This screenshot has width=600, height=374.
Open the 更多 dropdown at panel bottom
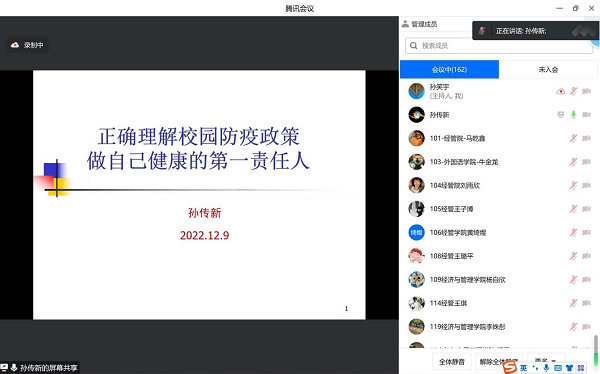coord(546,361)
